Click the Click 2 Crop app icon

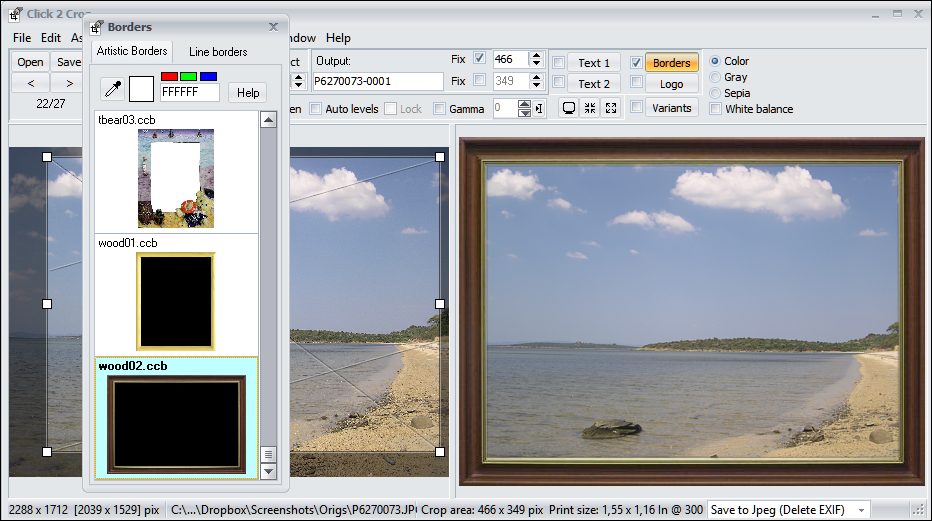pos(16,14)
